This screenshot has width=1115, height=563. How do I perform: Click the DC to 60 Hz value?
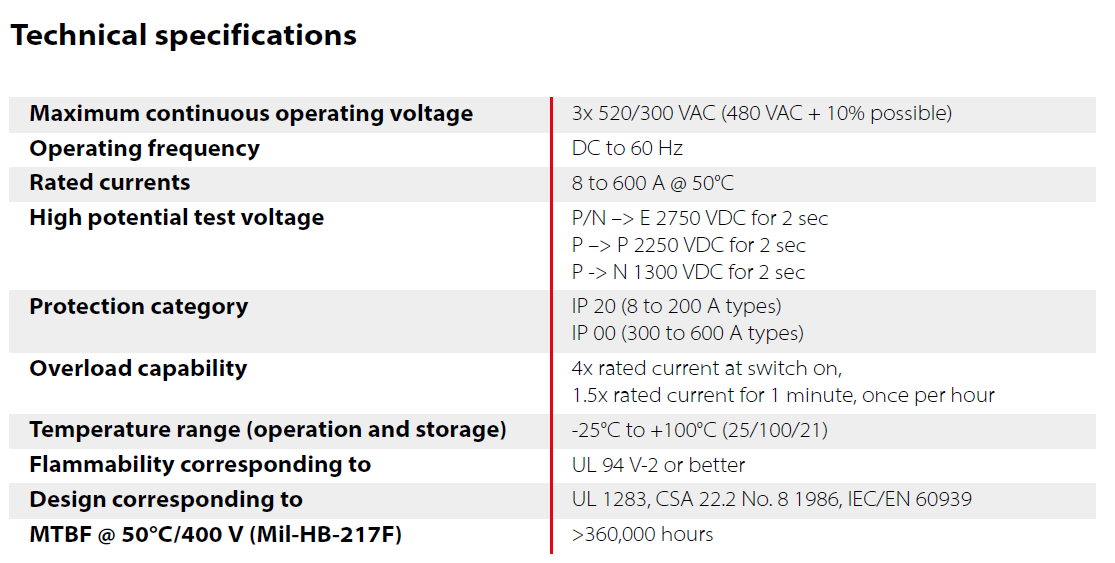[627, 148]
